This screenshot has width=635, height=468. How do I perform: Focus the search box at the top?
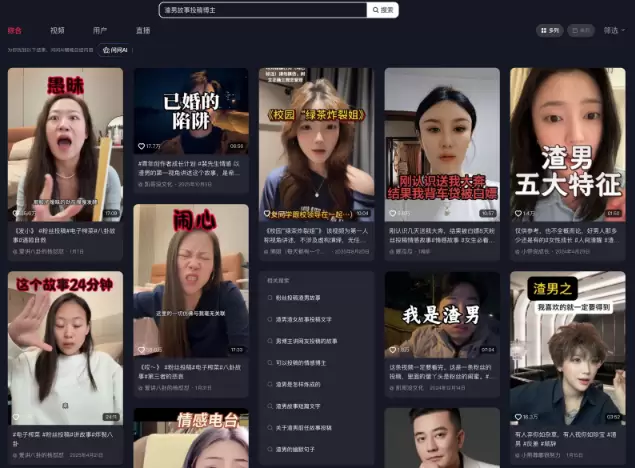tap(263, 10)
